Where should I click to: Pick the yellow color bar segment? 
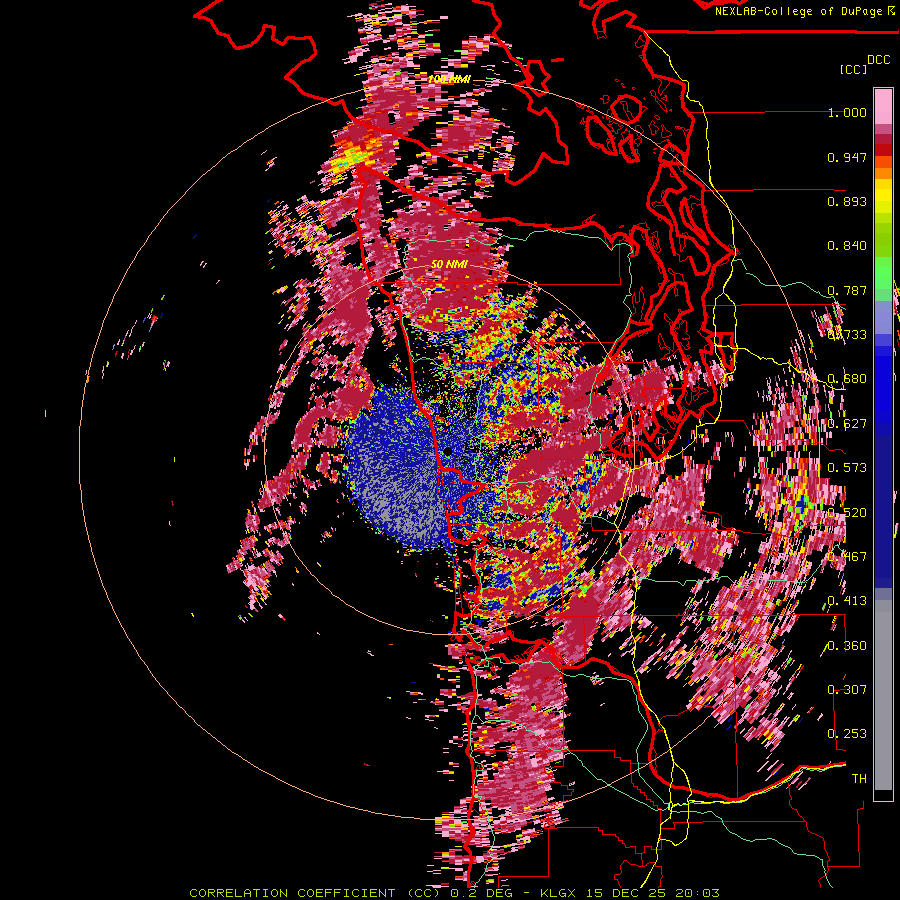tap(883, 197)
